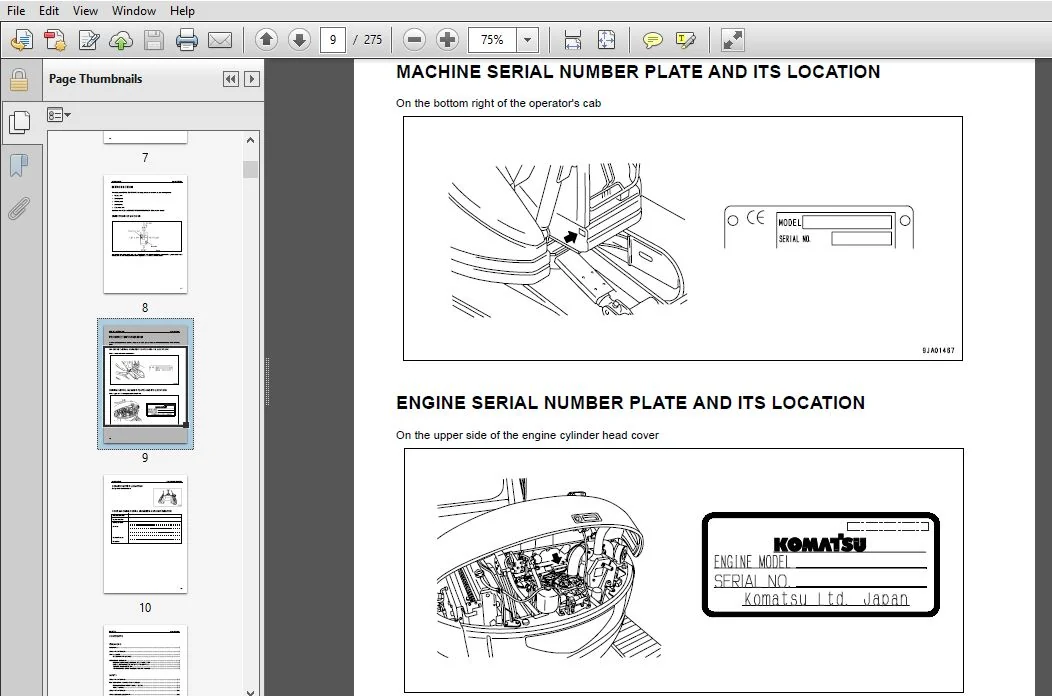Click the fit one full page icon
Image resolution: width=1052 pixels, height=696 pixels.
click(607, 40)
